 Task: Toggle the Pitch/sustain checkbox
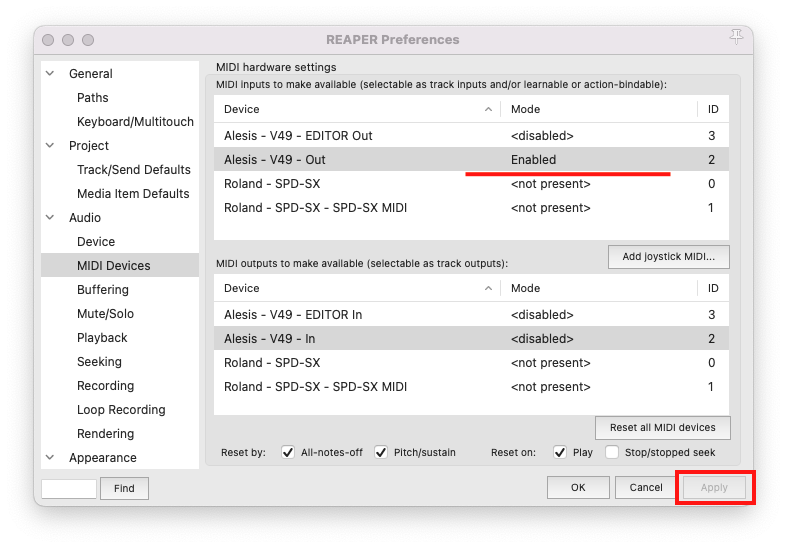pyautogui.click(x=381, y=452)
